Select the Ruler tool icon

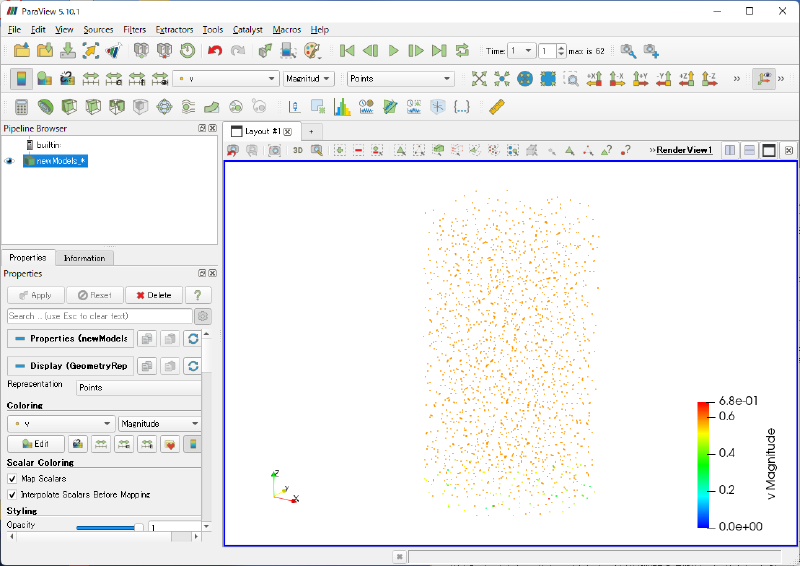[497, 107]
